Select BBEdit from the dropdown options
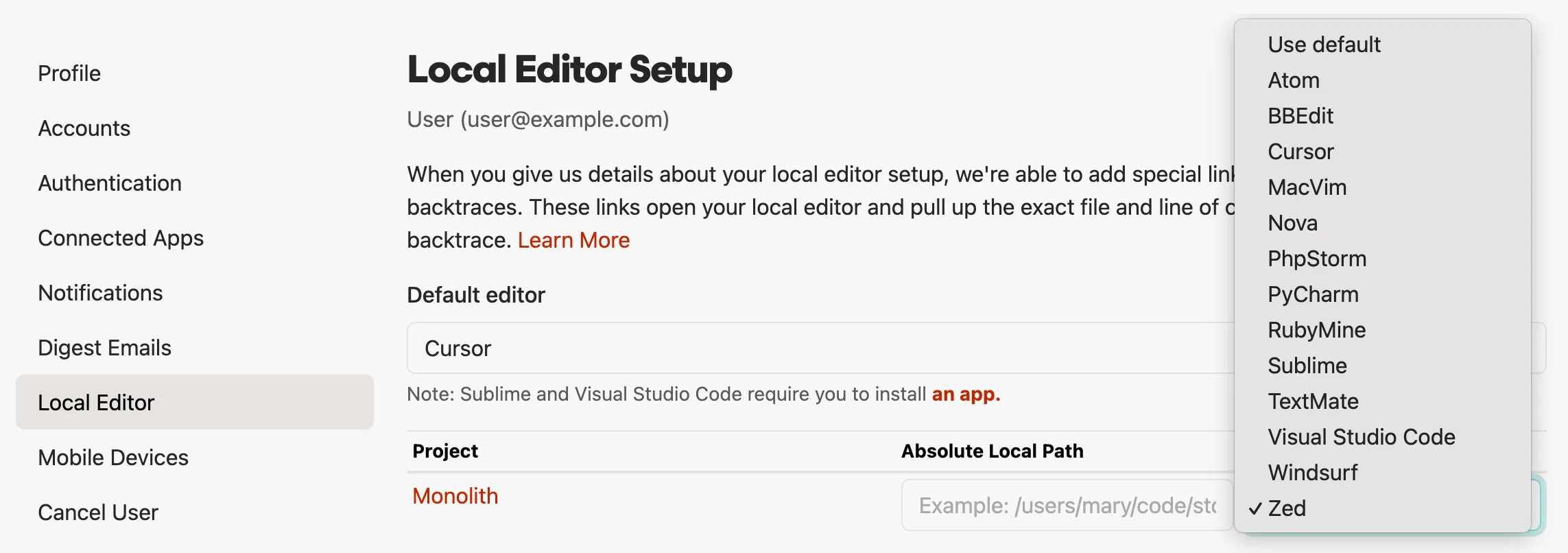Screen dimensions: 1568x553 click(x=1383, y=116)
